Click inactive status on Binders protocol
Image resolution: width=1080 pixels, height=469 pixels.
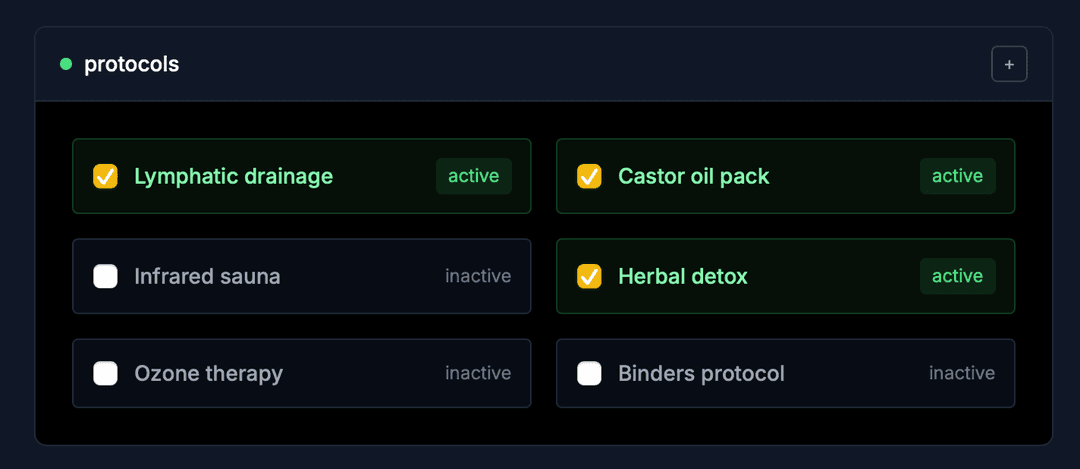pos(961,373)
